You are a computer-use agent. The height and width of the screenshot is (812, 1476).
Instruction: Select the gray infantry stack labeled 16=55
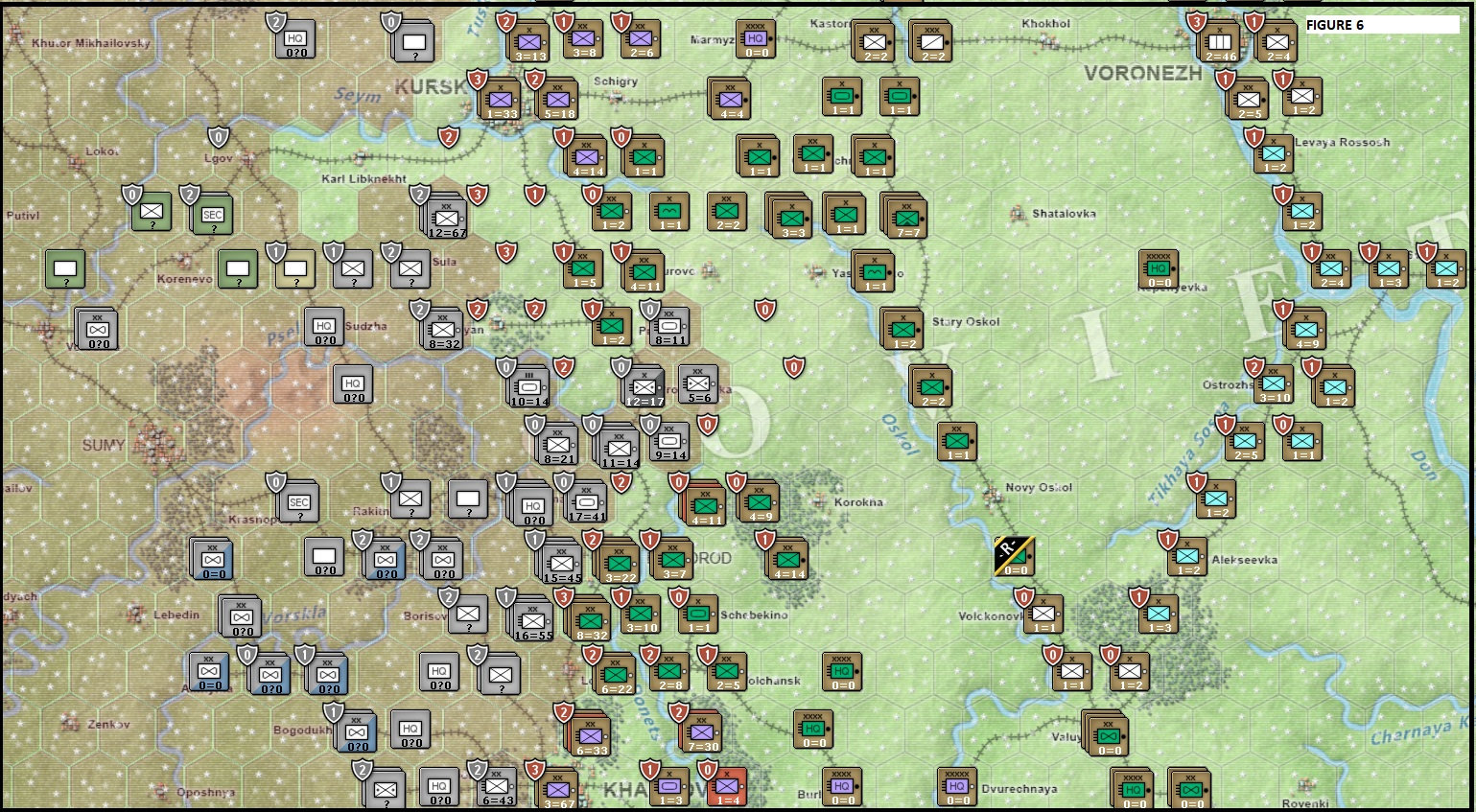pyautogui.click(x=532, y=621)
